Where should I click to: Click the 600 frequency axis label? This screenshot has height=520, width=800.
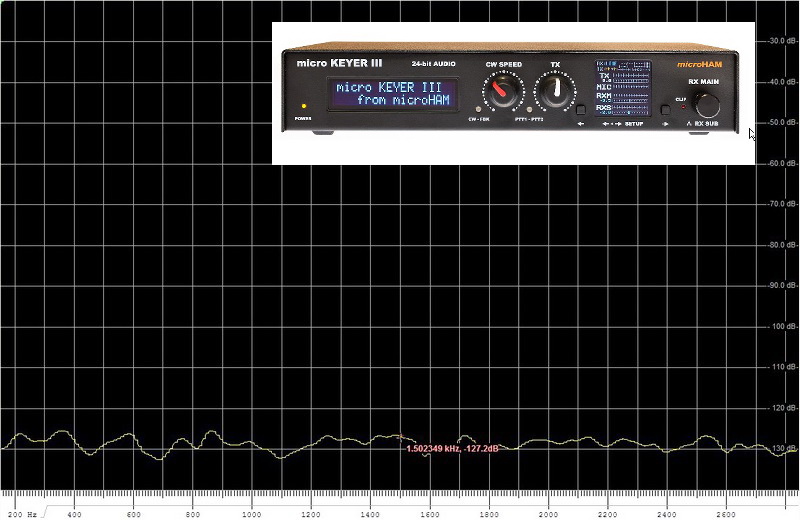pyautogui.click(x=134, y=514)
